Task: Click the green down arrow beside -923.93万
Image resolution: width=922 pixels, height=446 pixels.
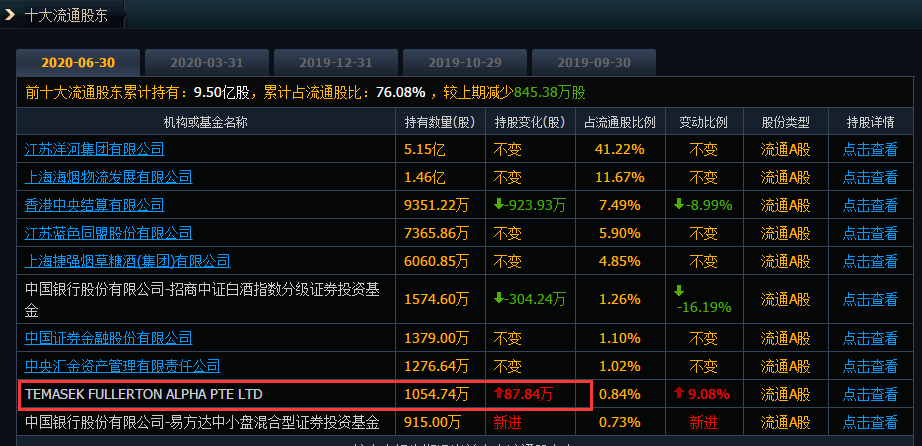Action: [x=499, y=204]
